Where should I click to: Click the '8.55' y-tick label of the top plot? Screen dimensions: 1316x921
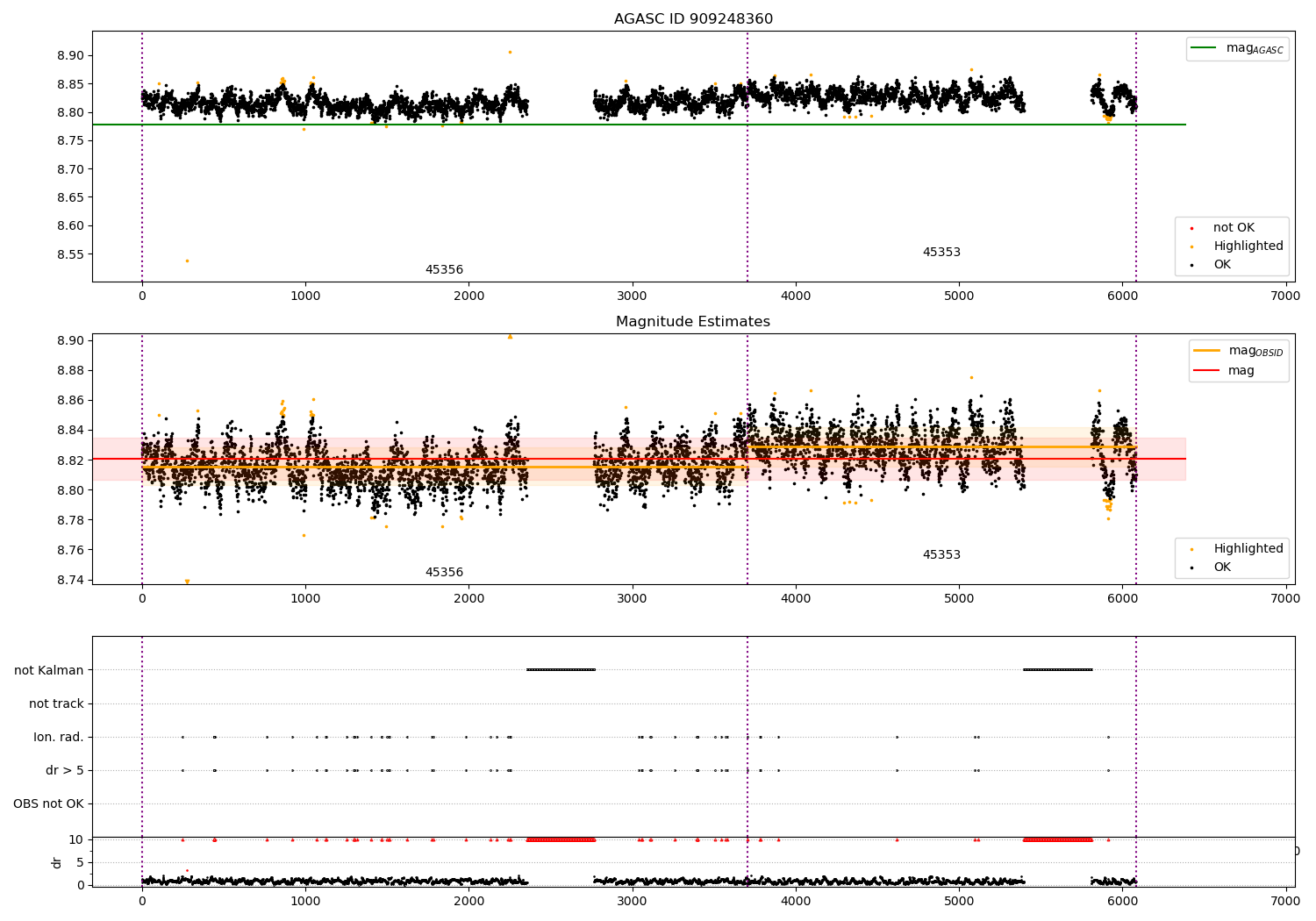click(x=70, y=254)
